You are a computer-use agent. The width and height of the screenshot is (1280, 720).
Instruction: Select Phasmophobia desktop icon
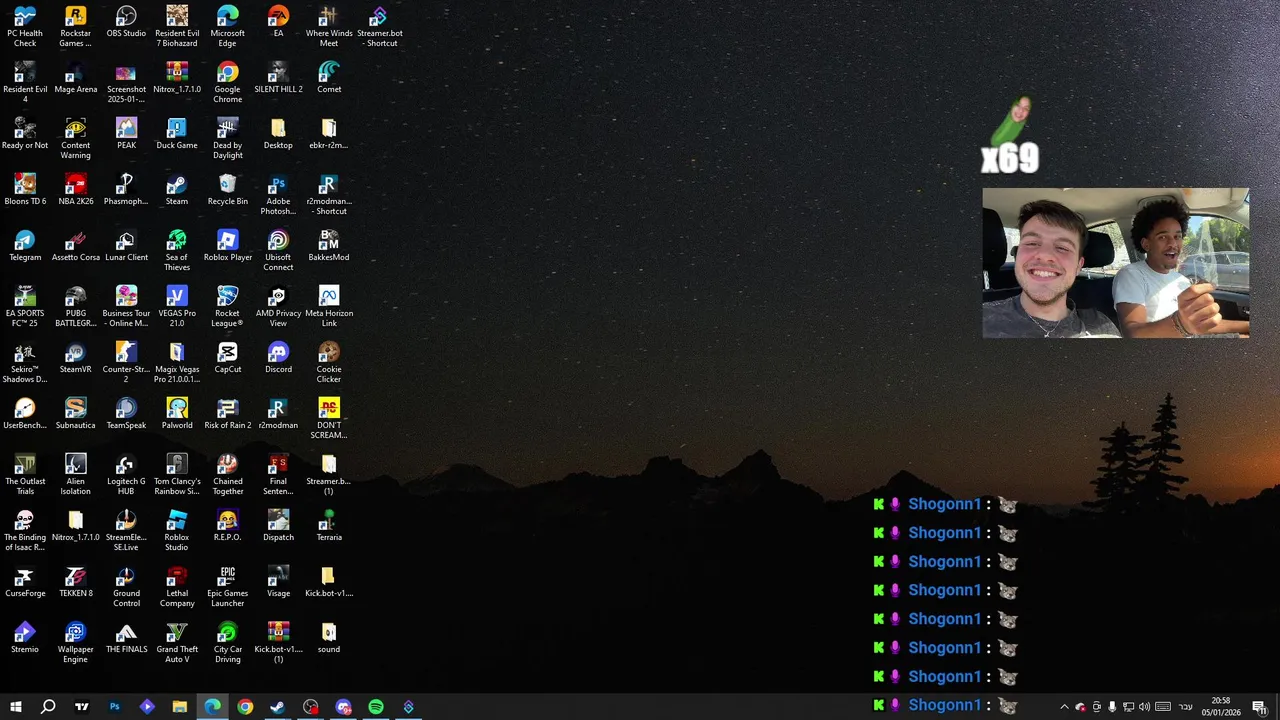(126, 189)
